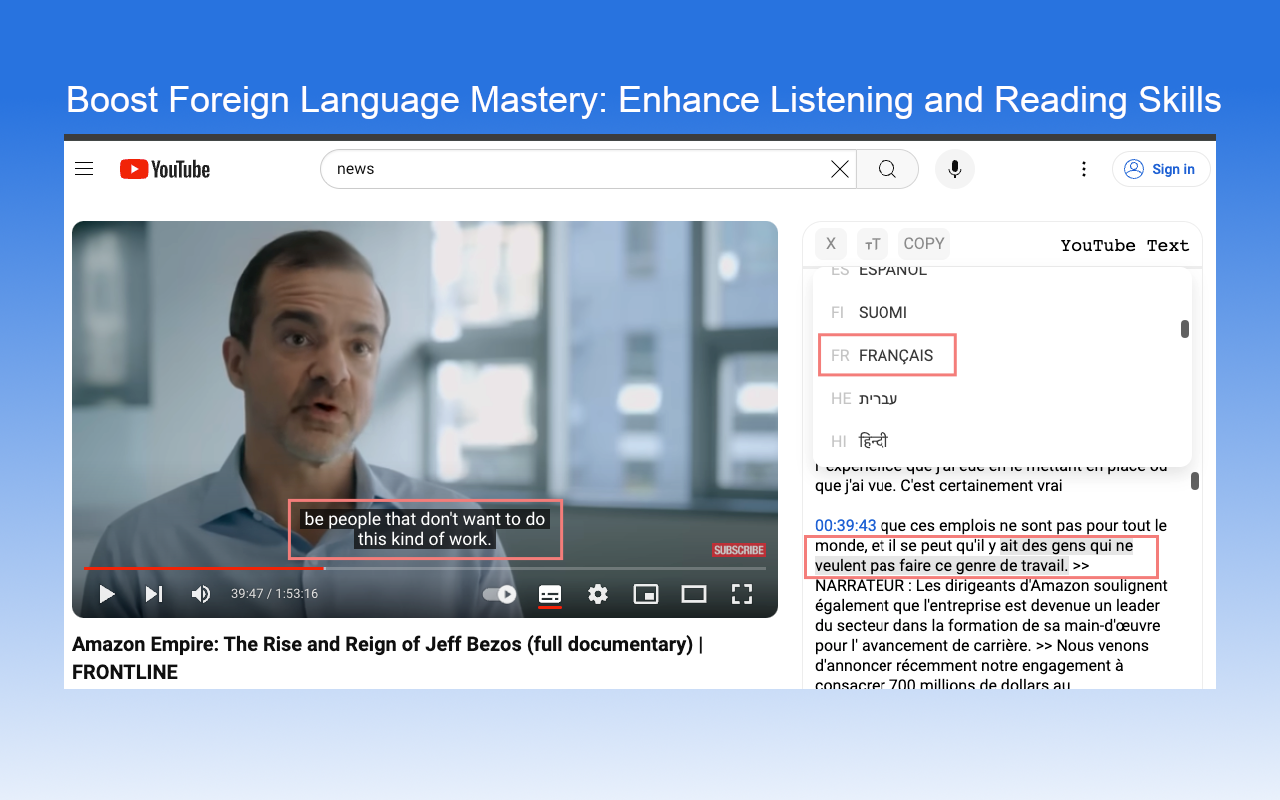Jump to timestamp 00:39:43 in the transcript
Viewport: 1280px width, 800px height.
click(x=845, y=525)
